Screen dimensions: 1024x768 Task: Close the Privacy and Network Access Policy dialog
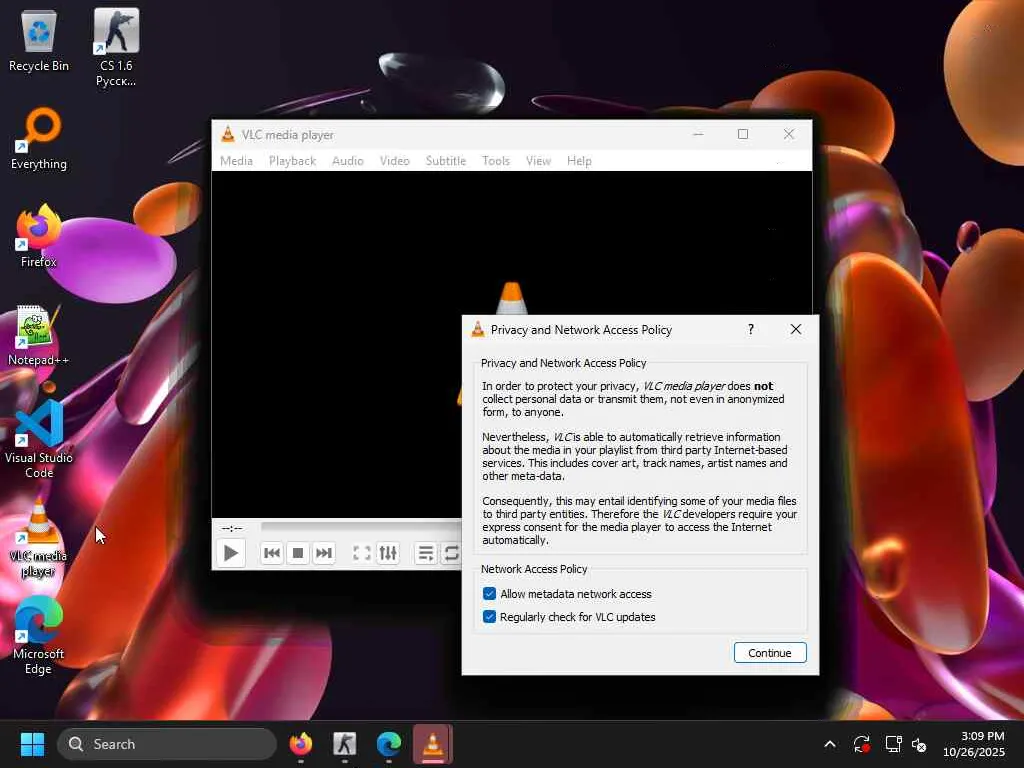pos(795,329)
